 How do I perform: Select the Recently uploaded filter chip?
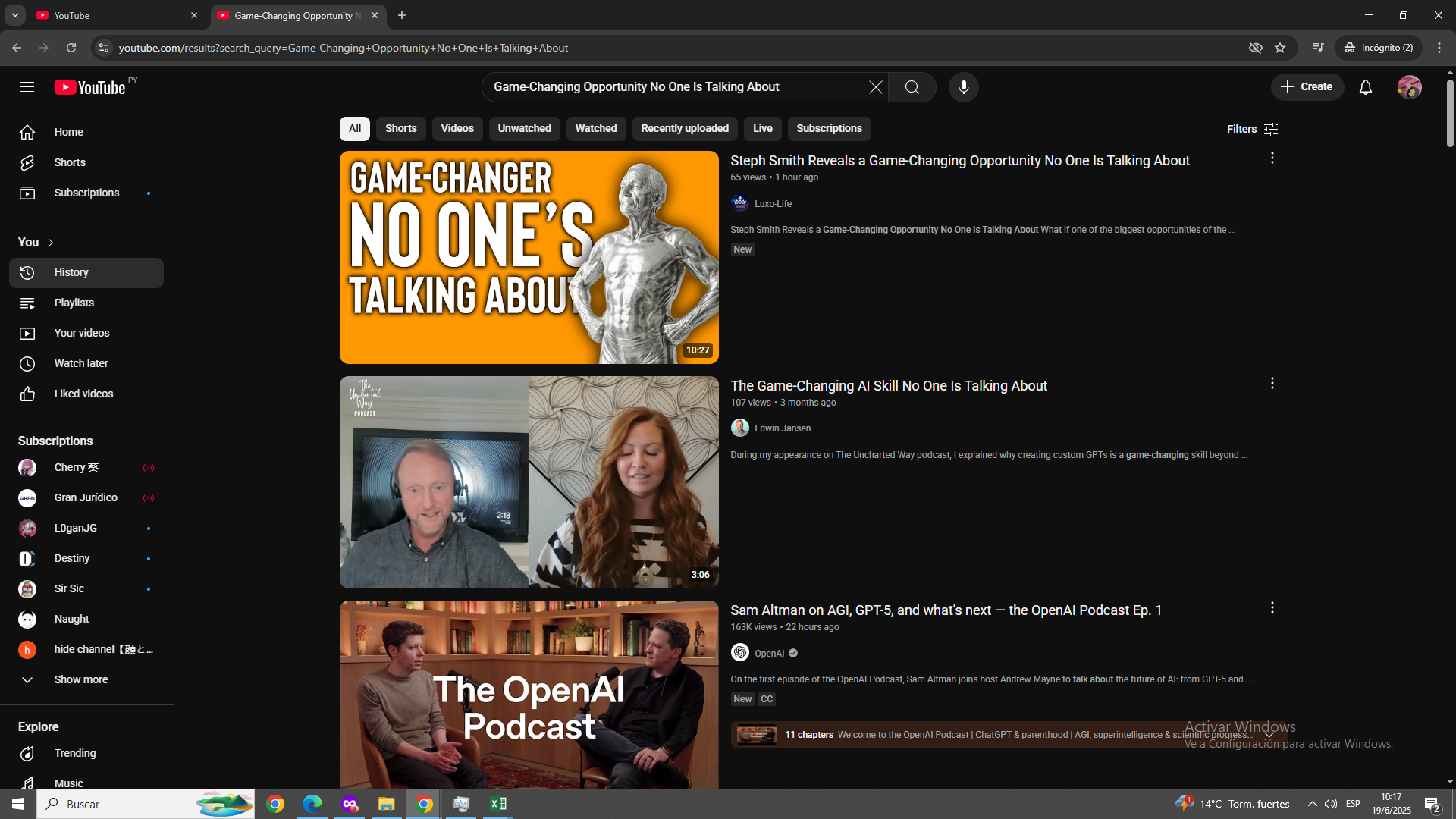tap(685, 129)
